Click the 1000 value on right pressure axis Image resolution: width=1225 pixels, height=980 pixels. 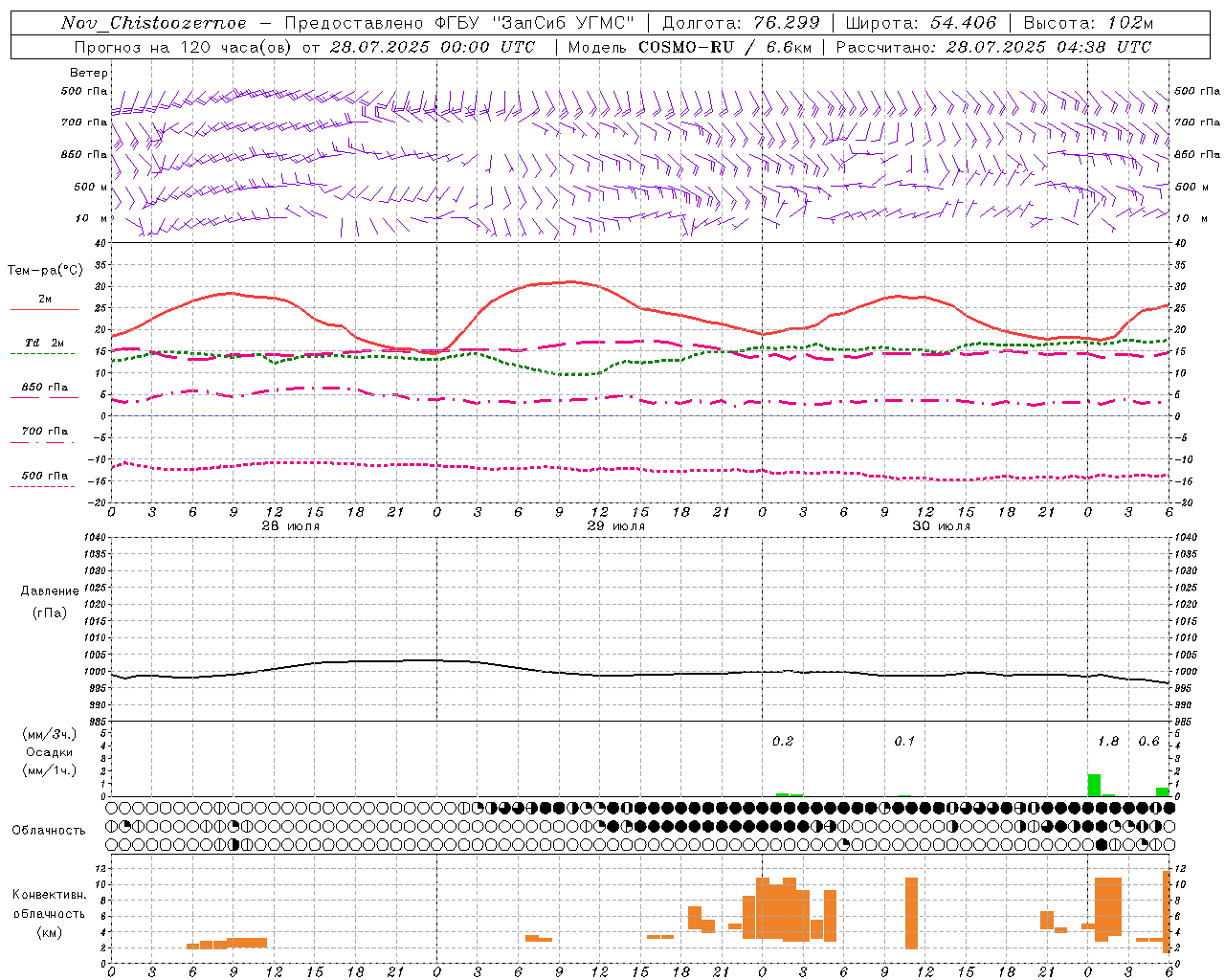coord(1185,672)
